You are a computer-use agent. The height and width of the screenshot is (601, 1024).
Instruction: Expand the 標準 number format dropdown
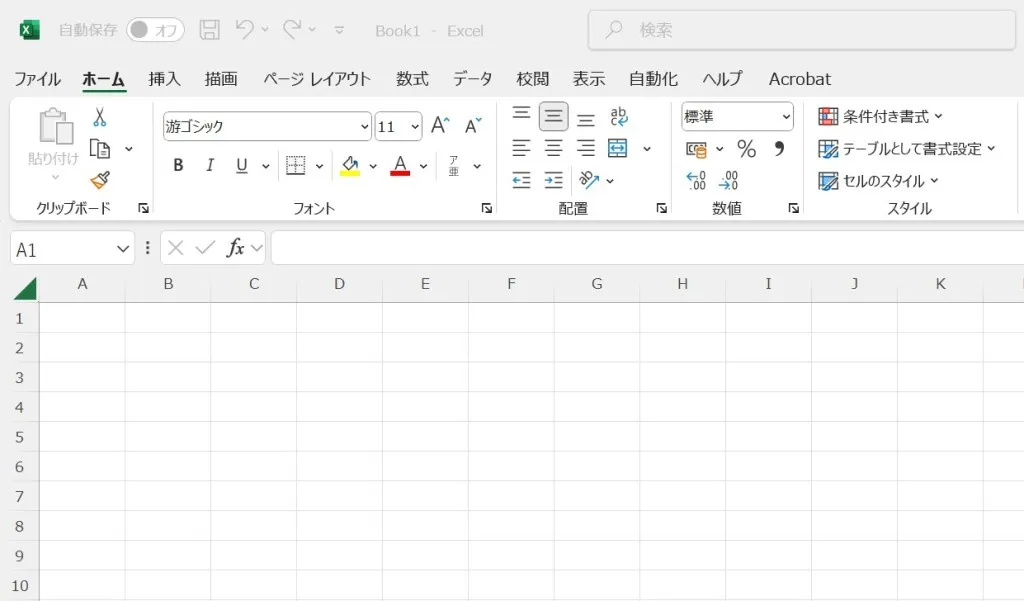tap(786, 117)
